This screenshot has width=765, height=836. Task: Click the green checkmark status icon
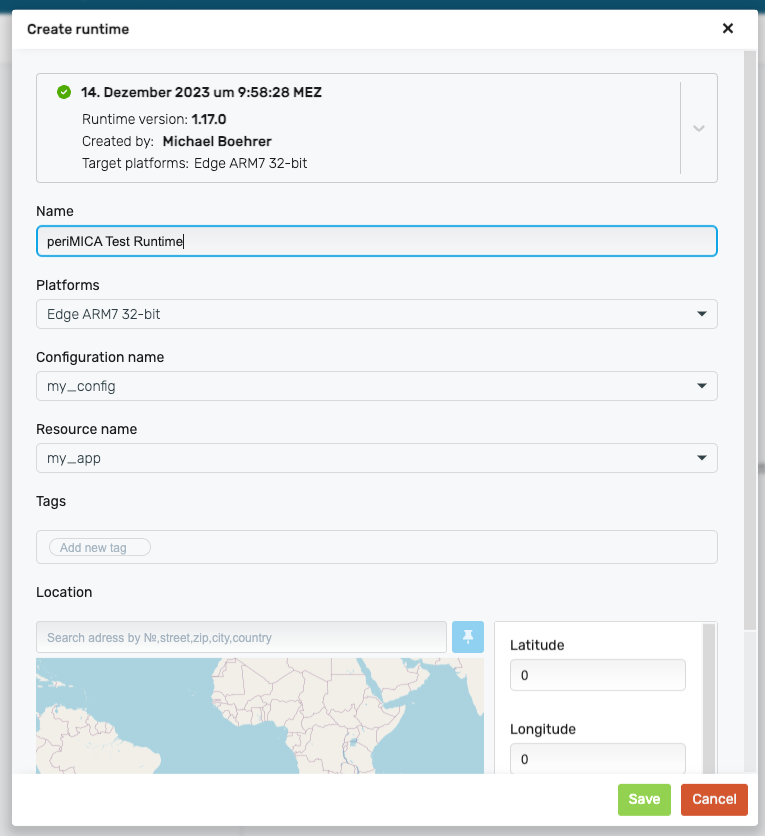[64, 92]
